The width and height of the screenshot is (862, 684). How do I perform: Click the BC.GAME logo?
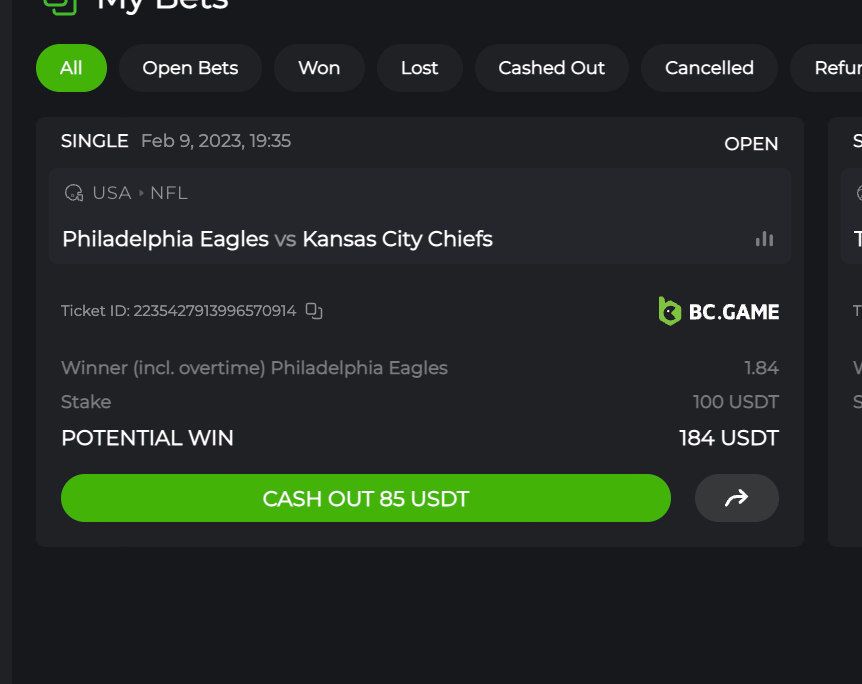[x=718, y=311]
